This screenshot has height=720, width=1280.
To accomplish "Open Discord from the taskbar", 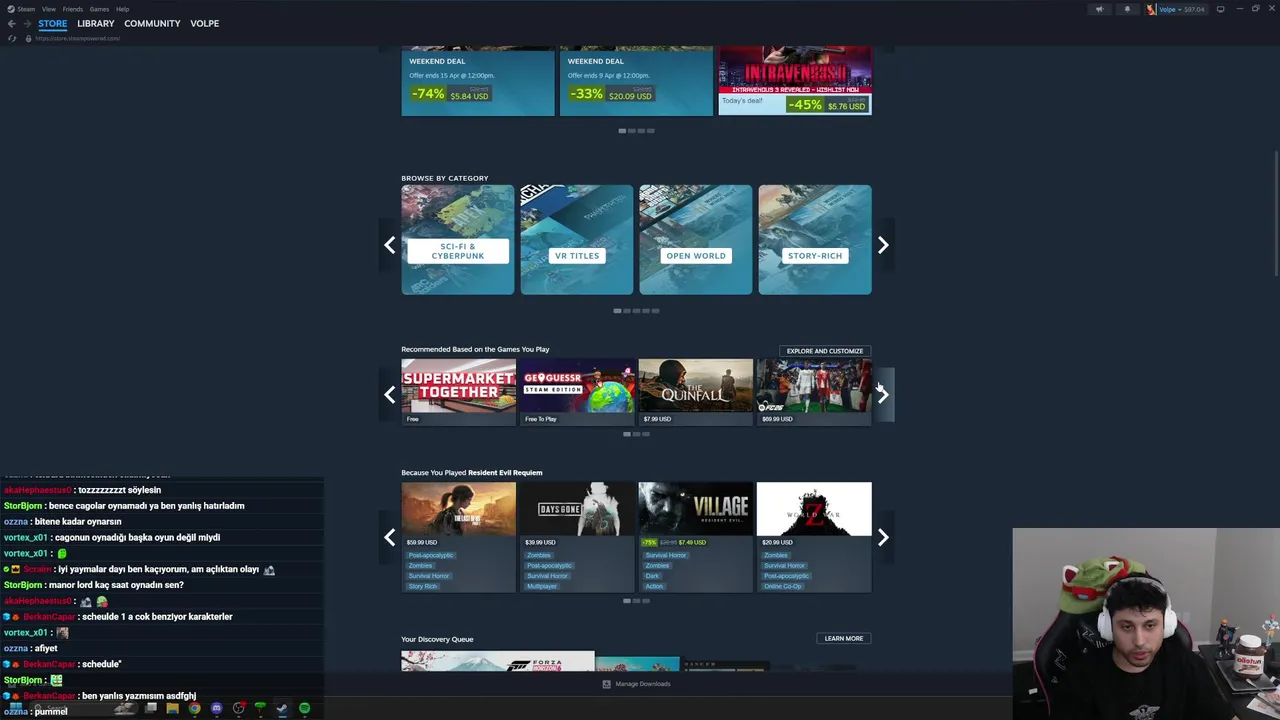I will (x=216, y=708).
